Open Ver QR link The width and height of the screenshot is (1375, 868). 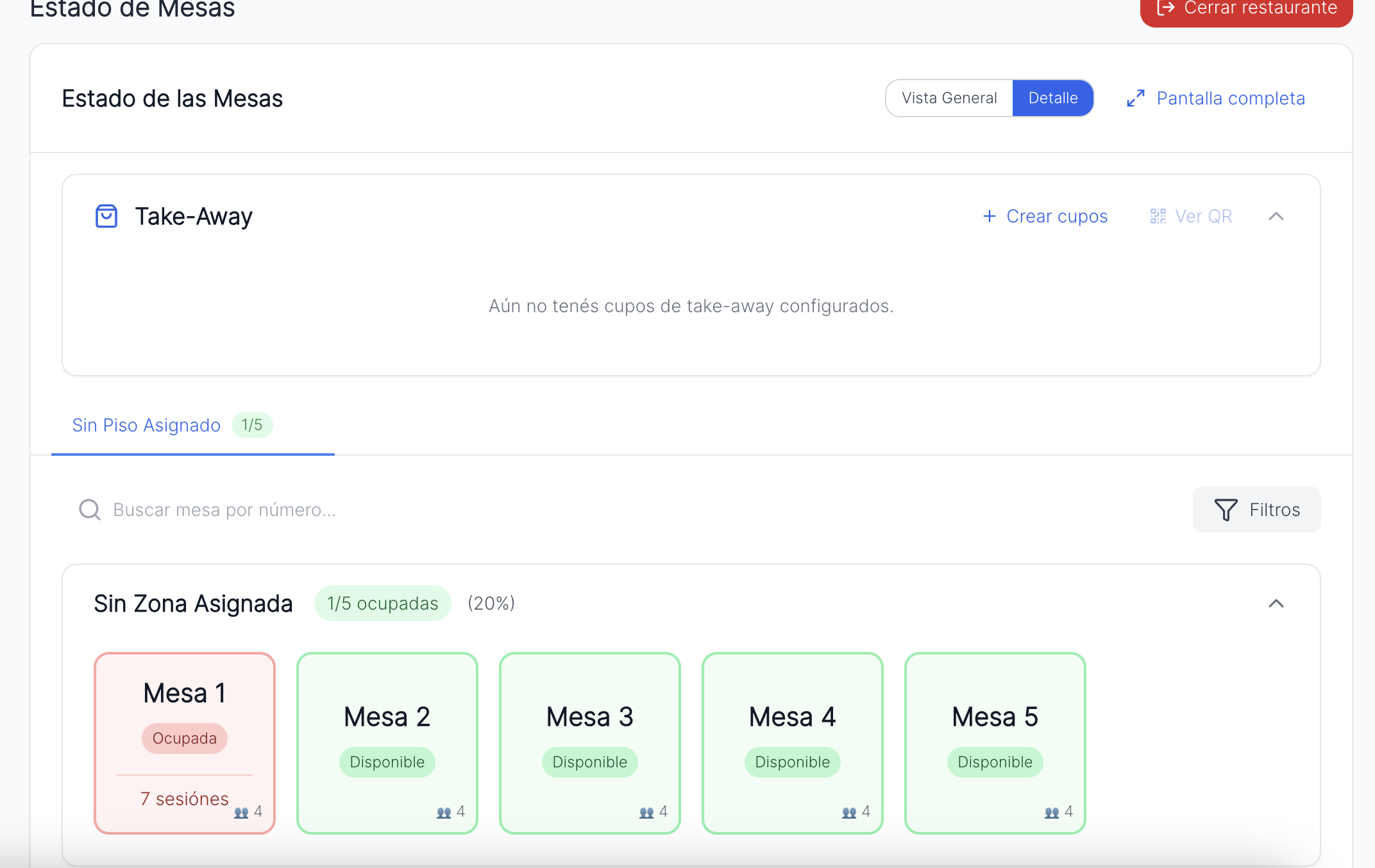[1191, 216]
